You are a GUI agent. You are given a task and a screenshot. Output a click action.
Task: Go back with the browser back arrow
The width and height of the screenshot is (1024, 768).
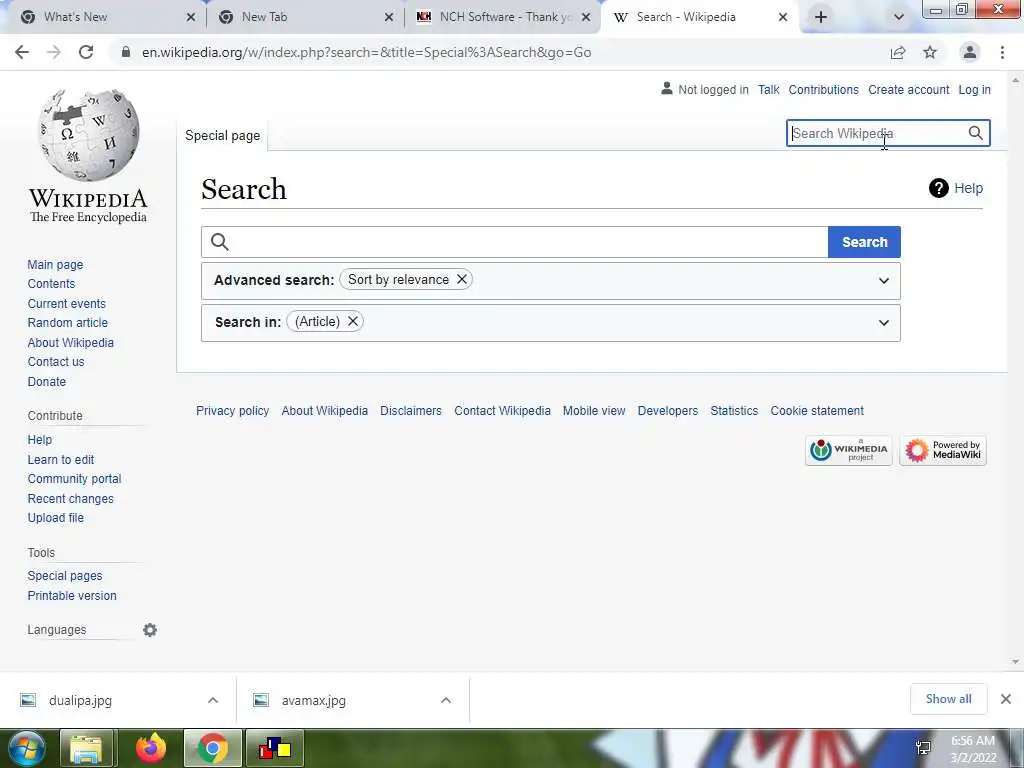tap(22, 52)
